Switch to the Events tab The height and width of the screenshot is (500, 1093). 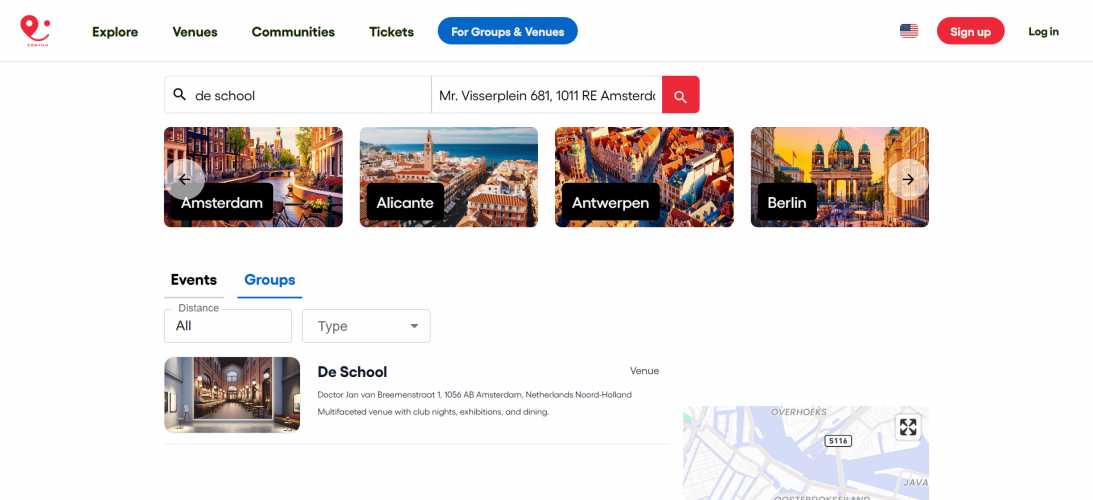pos(194,280)
